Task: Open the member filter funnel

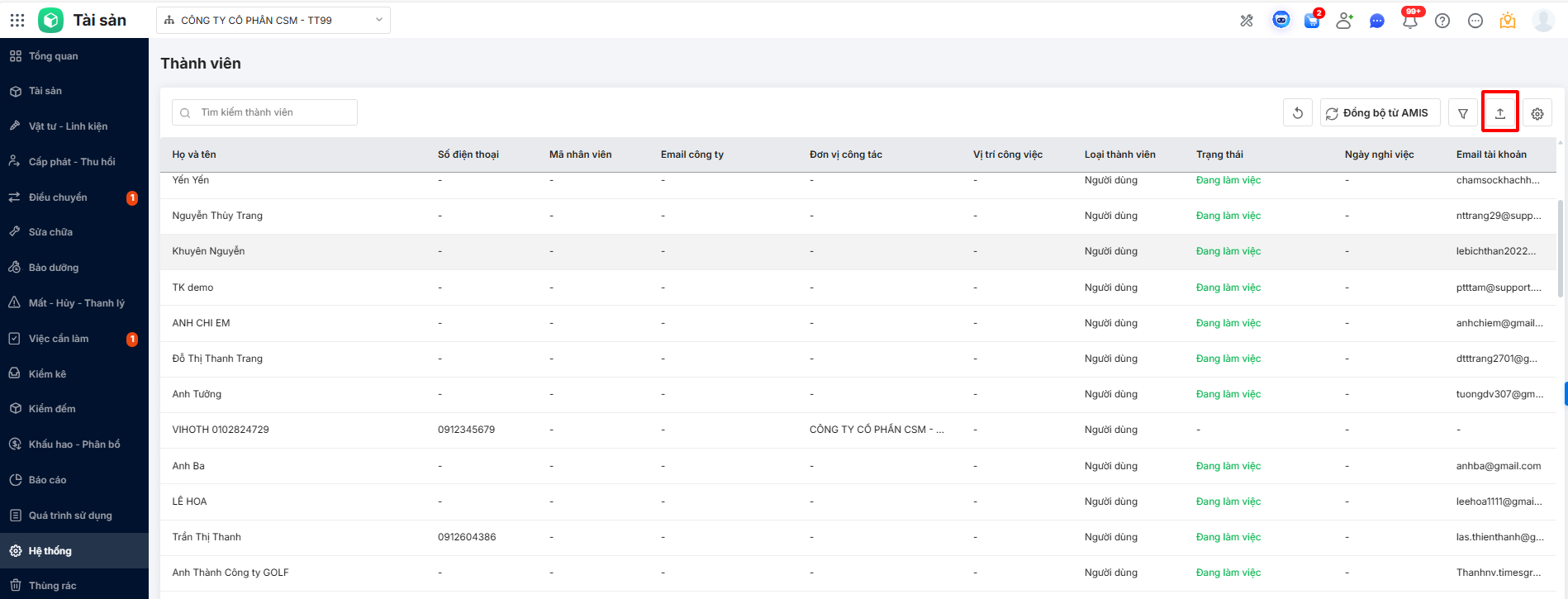Action: [1462, 113]
